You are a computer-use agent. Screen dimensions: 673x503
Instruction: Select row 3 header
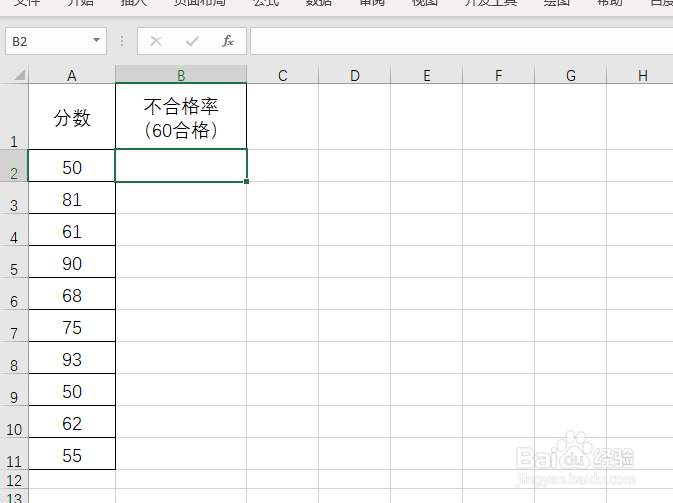click(14, 197)
